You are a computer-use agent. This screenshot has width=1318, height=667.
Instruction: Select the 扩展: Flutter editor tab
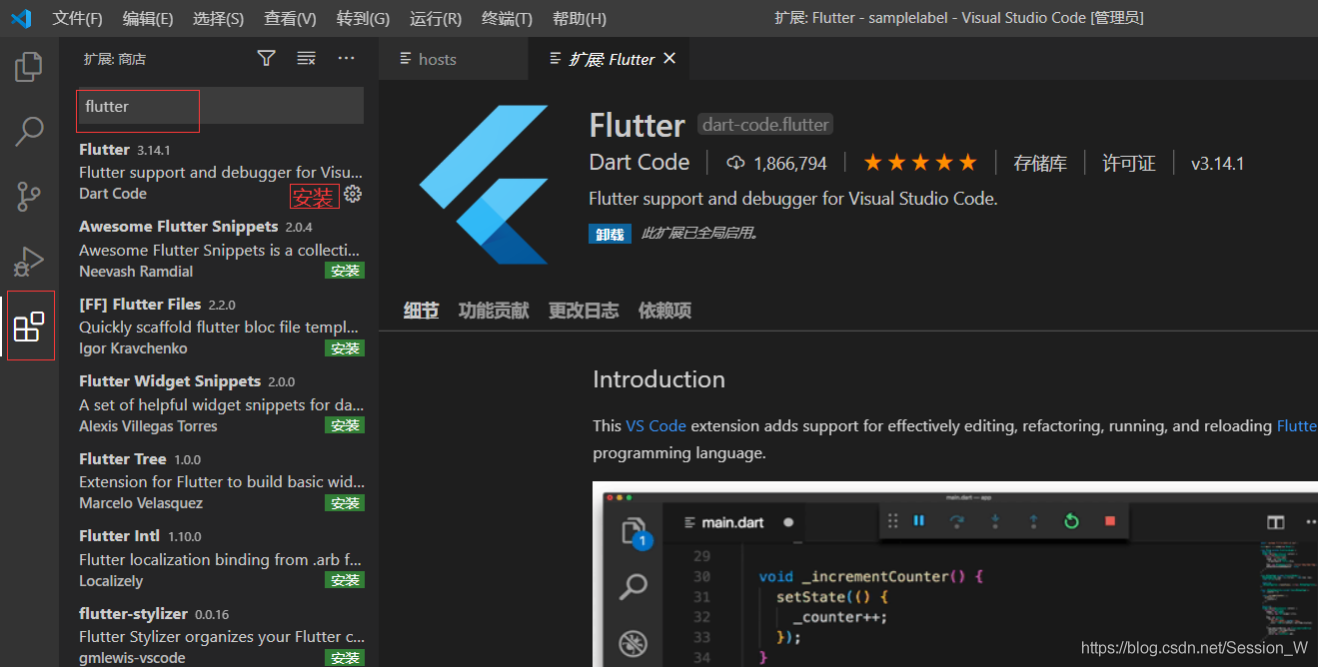point(609,59)
